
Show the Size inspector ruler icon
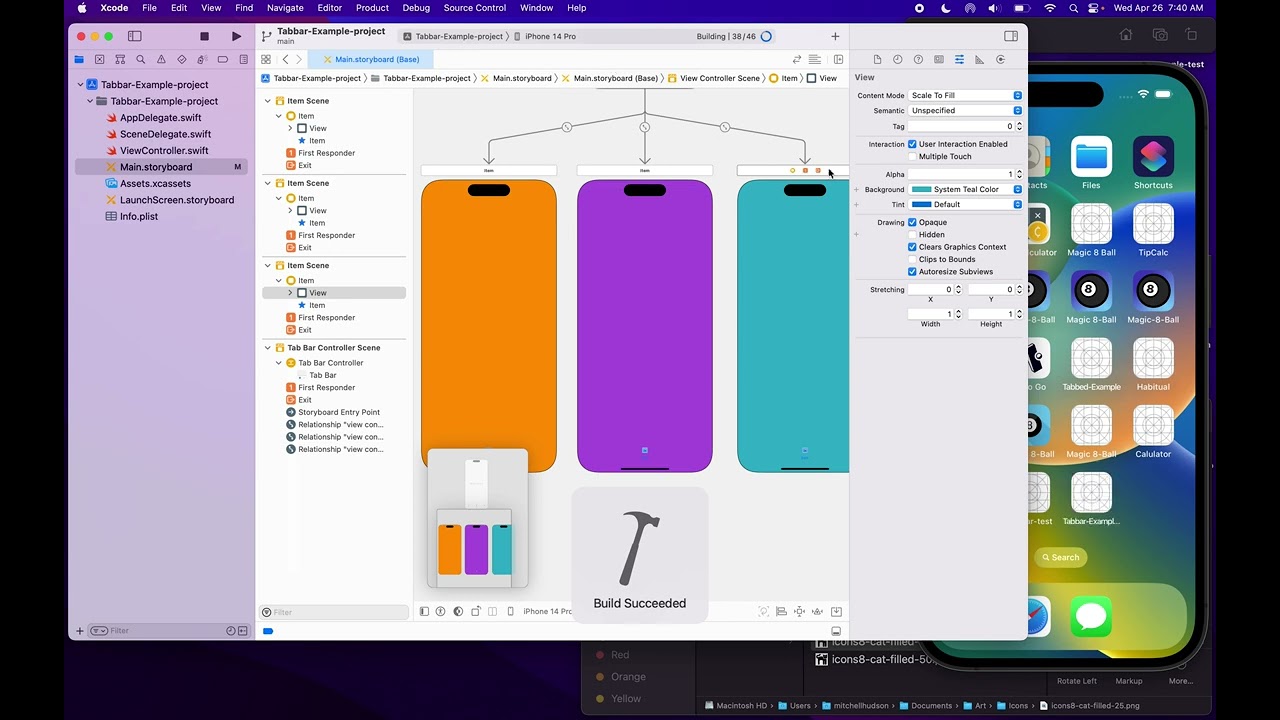tap(979, 60)
